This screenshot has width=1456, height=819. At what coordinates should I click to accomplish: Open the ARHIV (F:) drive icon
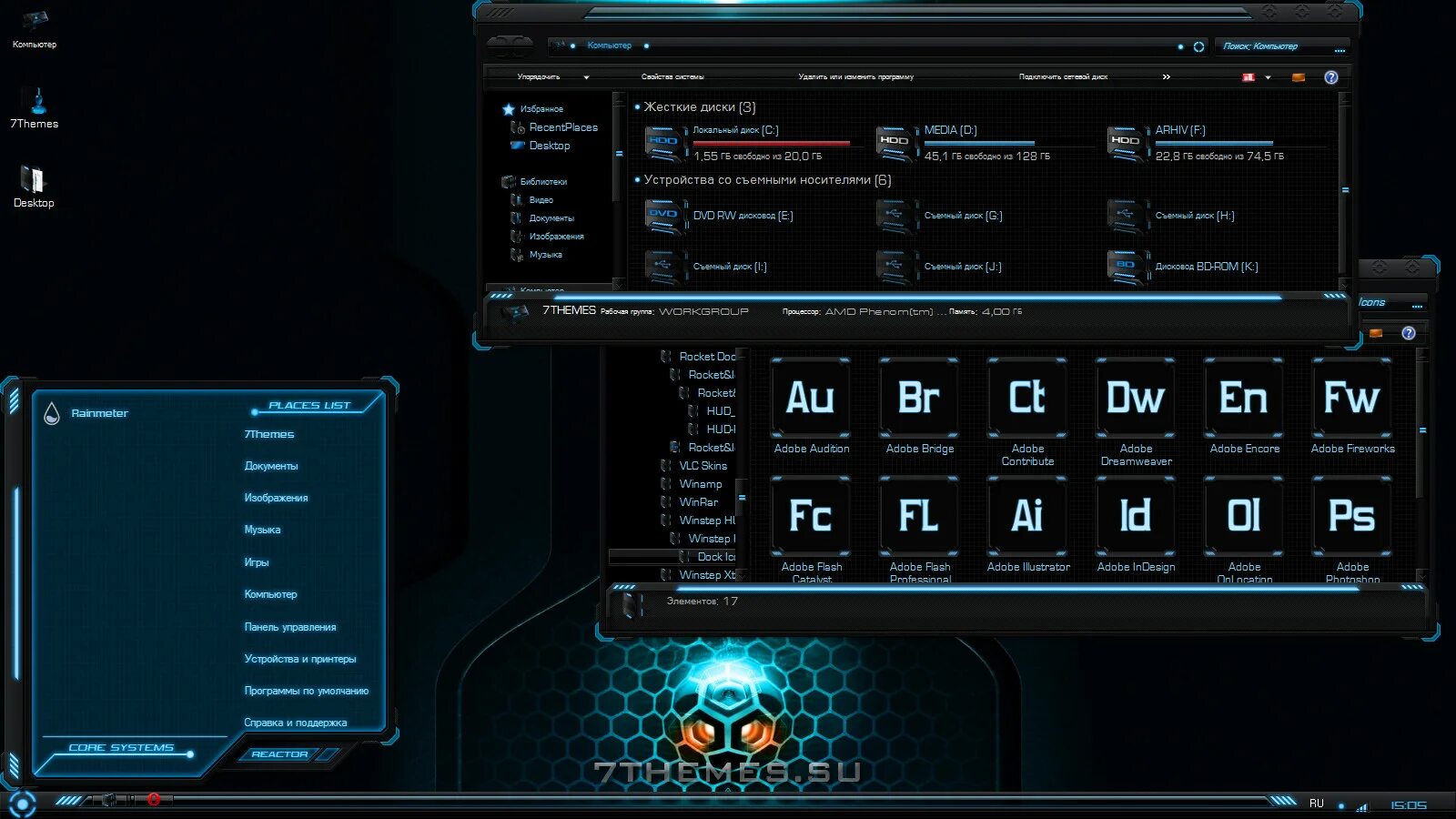coord(1127,144)
